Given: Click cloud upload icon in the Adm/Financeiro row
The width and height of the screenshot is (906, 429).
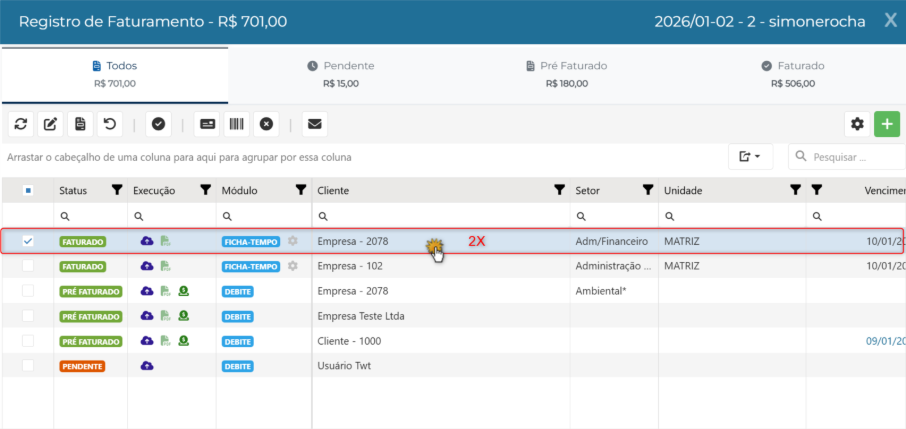Looking at the screenshot, I should pyautogui.click(x=147, y=241).
